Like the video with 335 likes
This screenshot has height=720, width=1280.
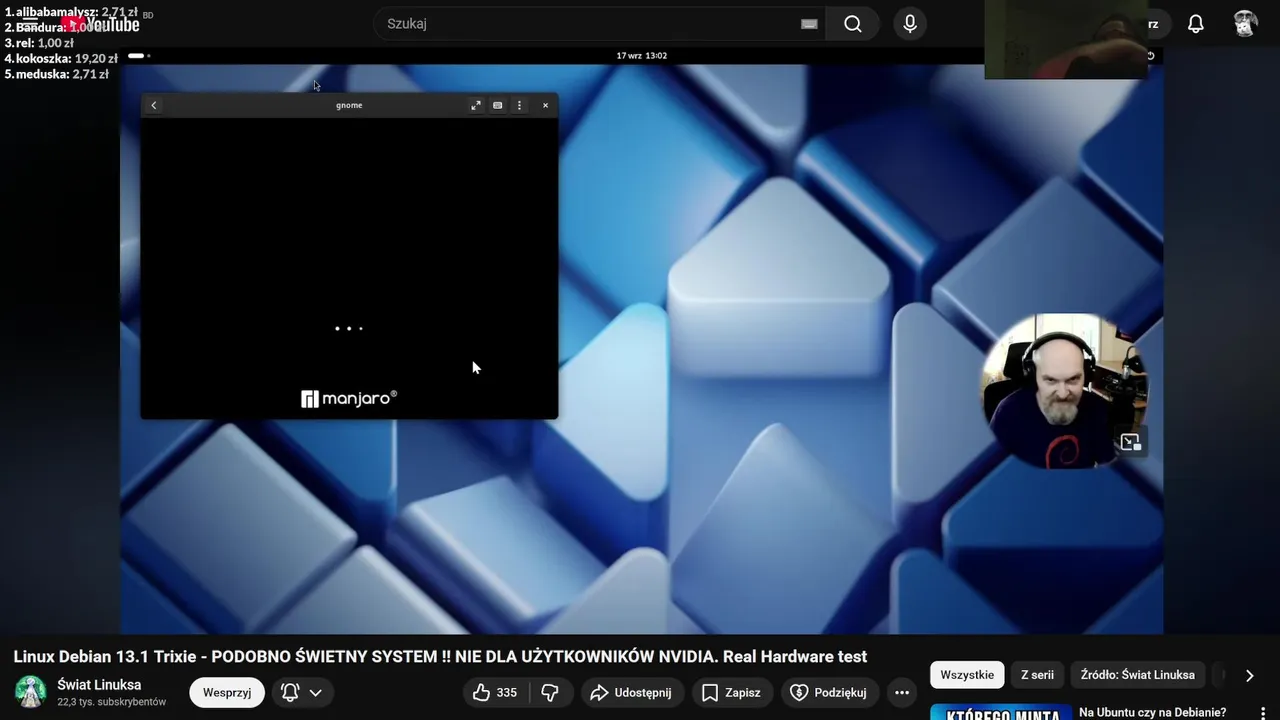496,692
